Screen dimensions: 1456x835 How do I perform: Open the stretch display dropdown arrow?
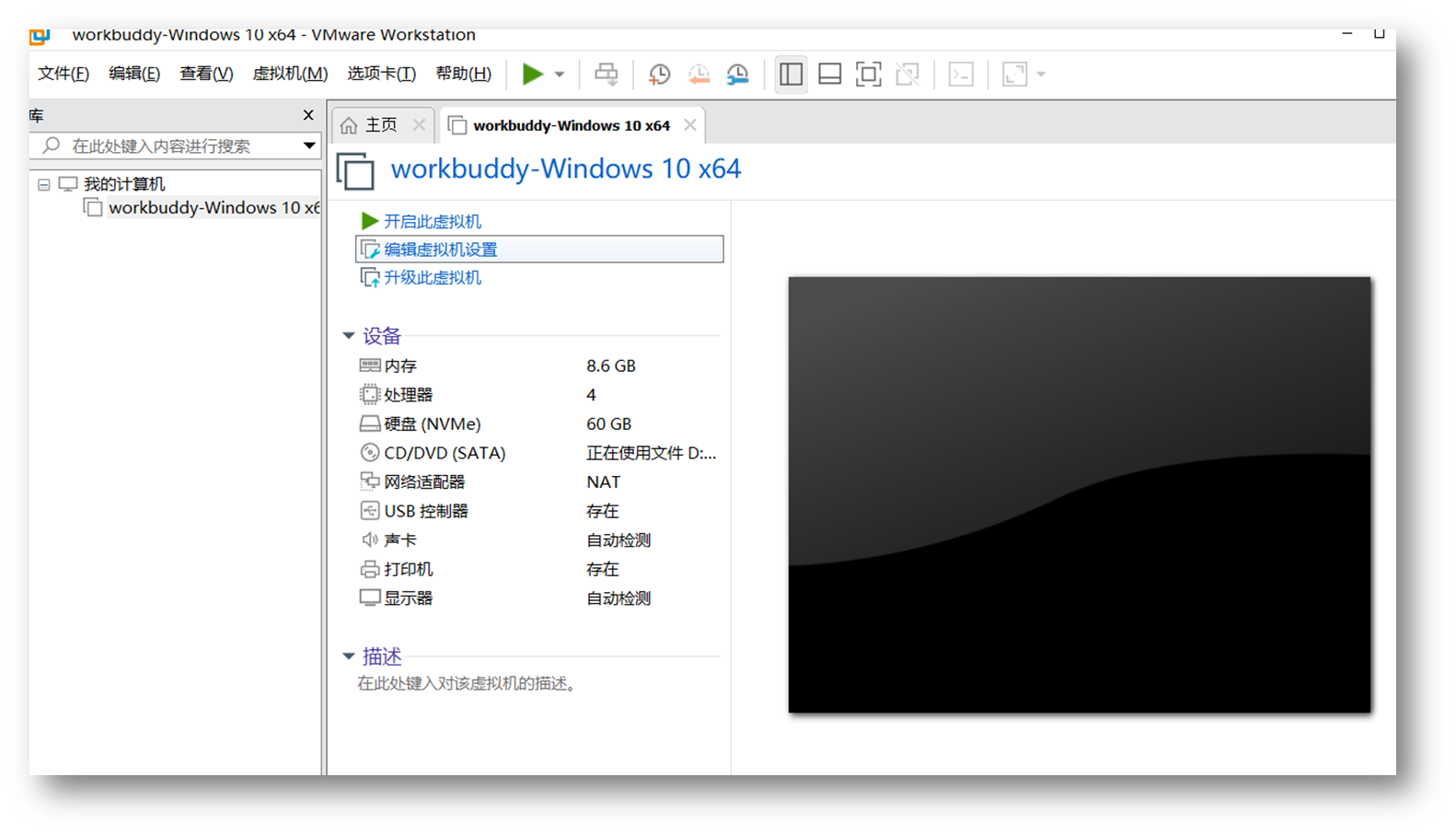point(1041,75)
